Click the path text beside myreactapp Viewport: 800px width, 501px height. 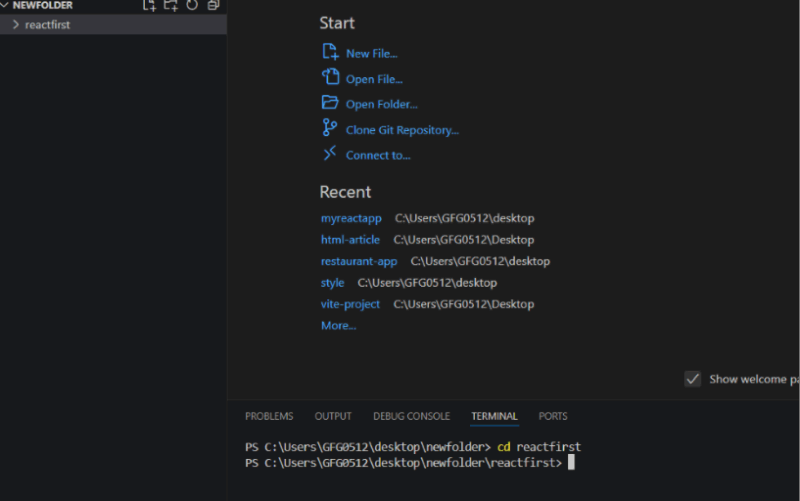tap(464, 218)
